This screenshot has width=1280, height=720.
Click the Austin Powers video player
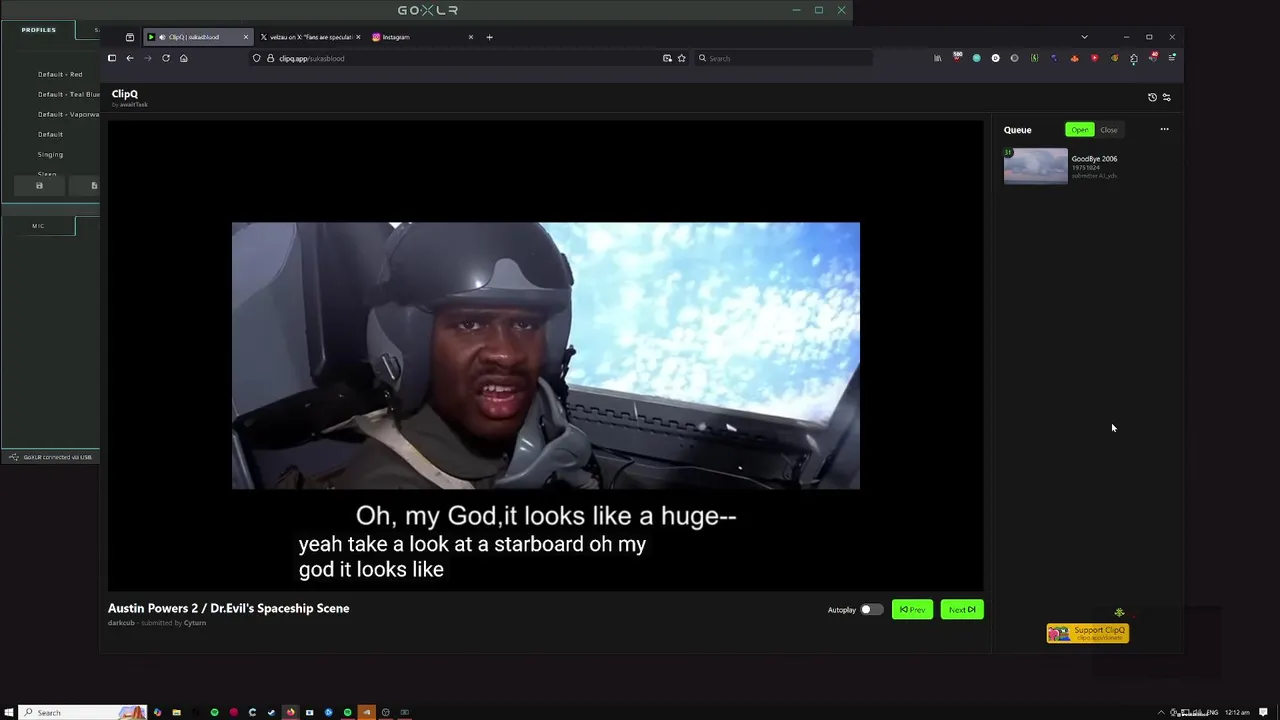[545, 356]
